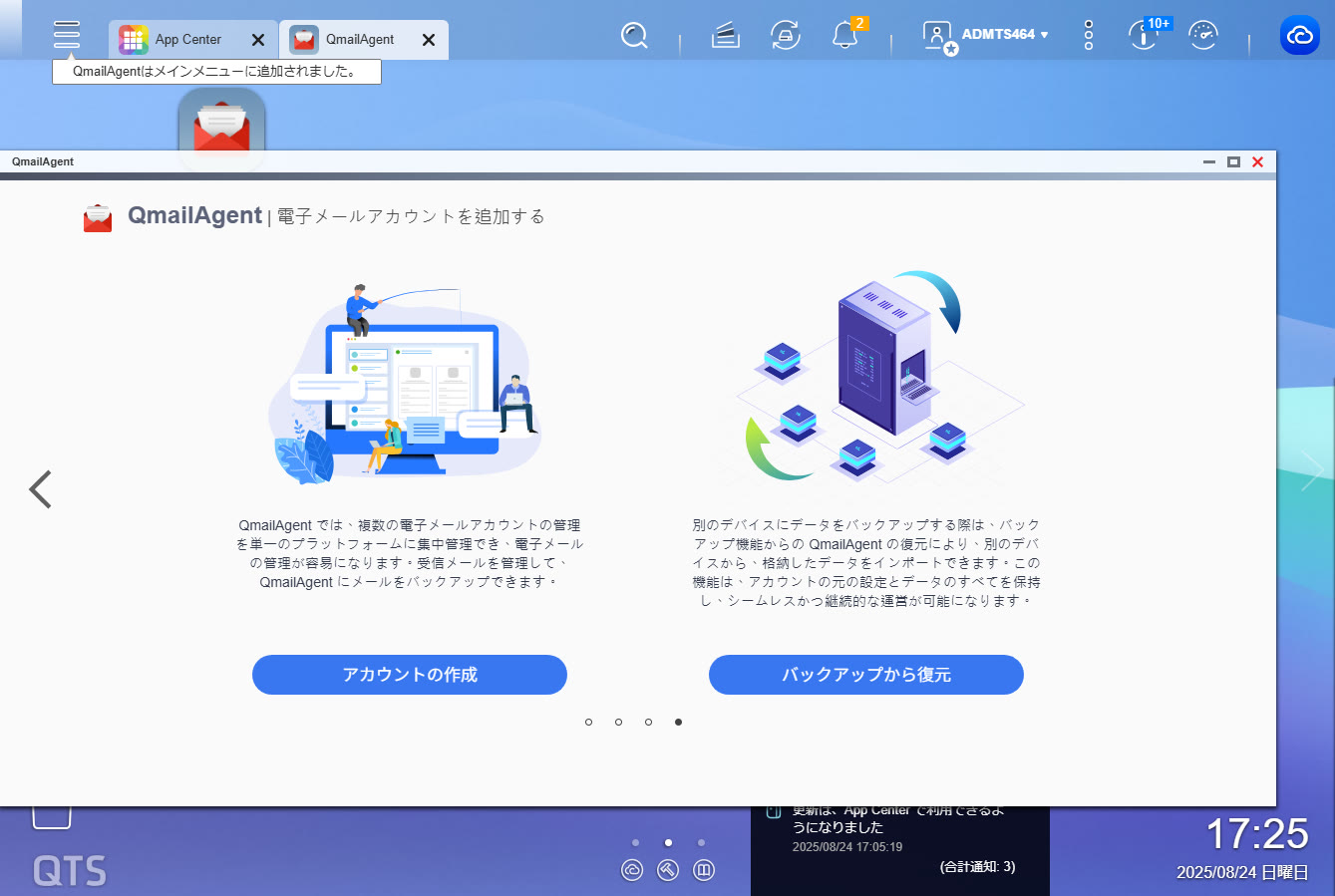Expand the ADMTS464 user dropdown
The height and width of the screenshot is (896, 1335).
[x=1003, y=35]
